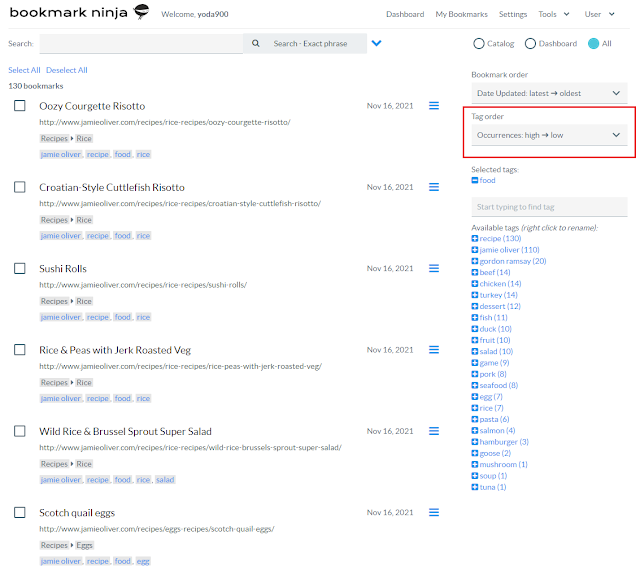Add jamie oliver tag with its plus icon

(475, 249)
